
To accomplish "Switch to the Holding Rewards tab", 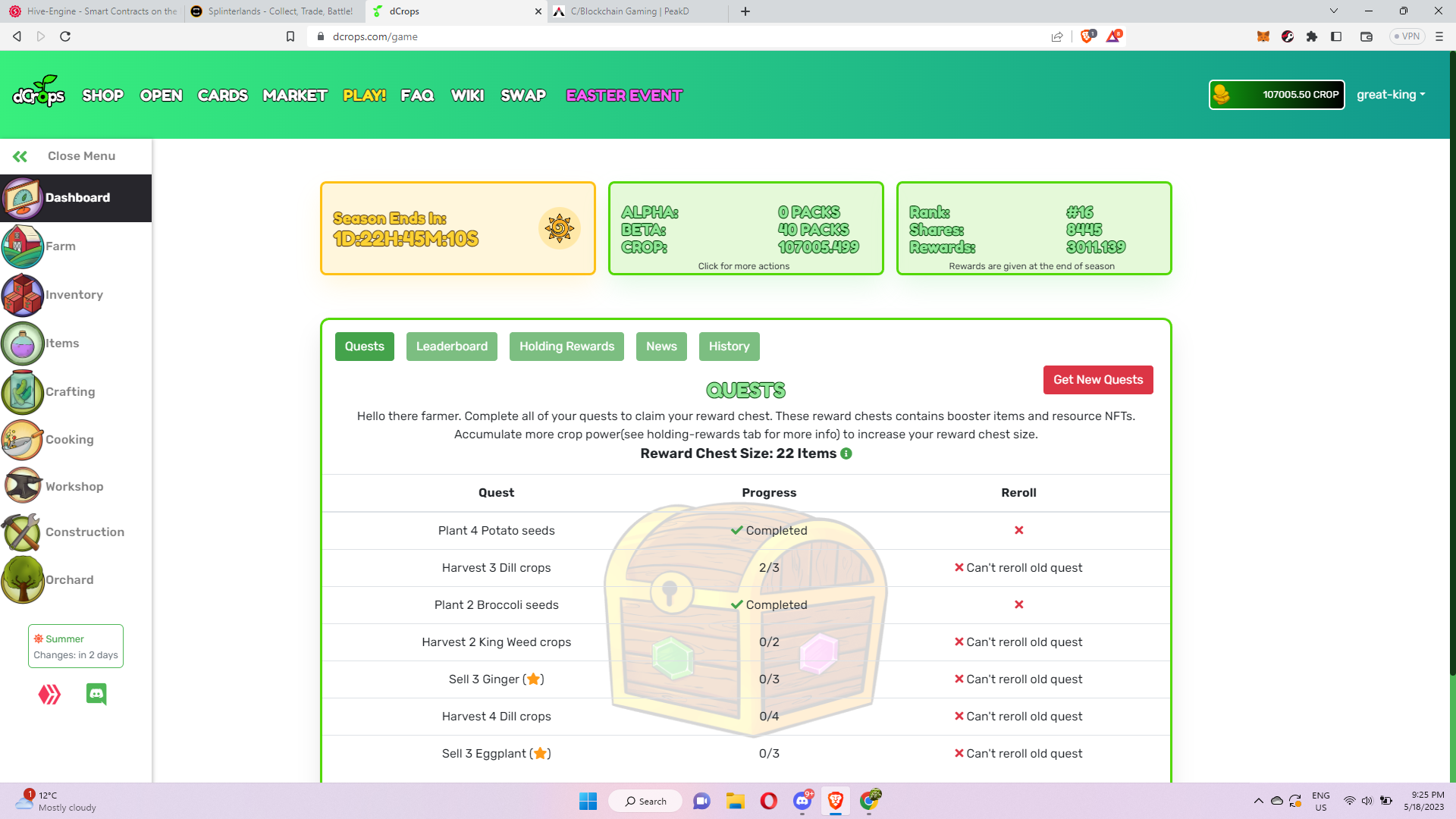I will point(566,347).
